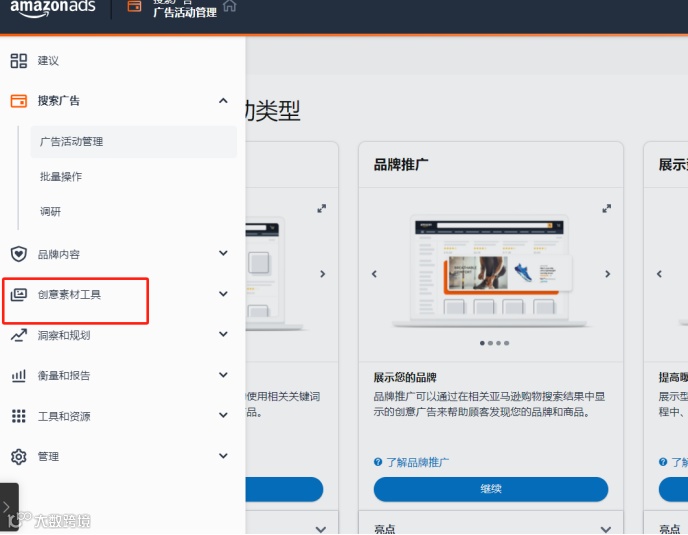Expand the 洞察和规划 chevron
This screenshot has height=535, width=688.
coord(223,334)
